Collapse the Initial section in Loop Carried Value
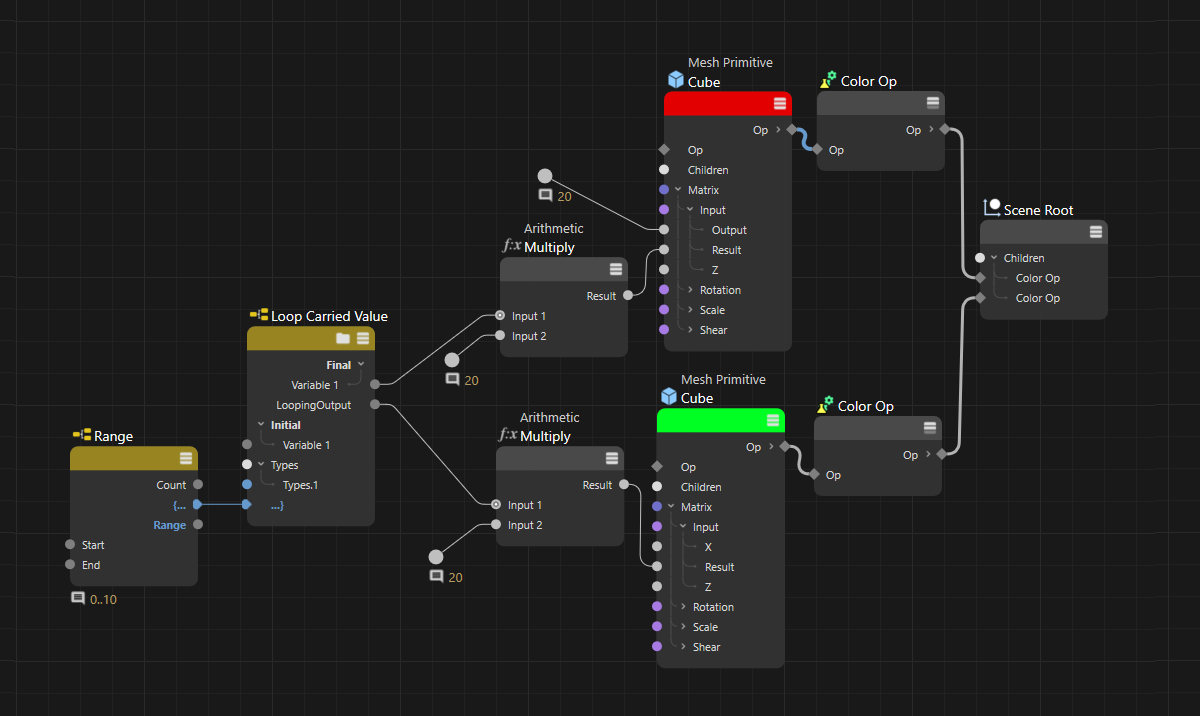This screenshot has width=1200, height=716. pos(261,425)
